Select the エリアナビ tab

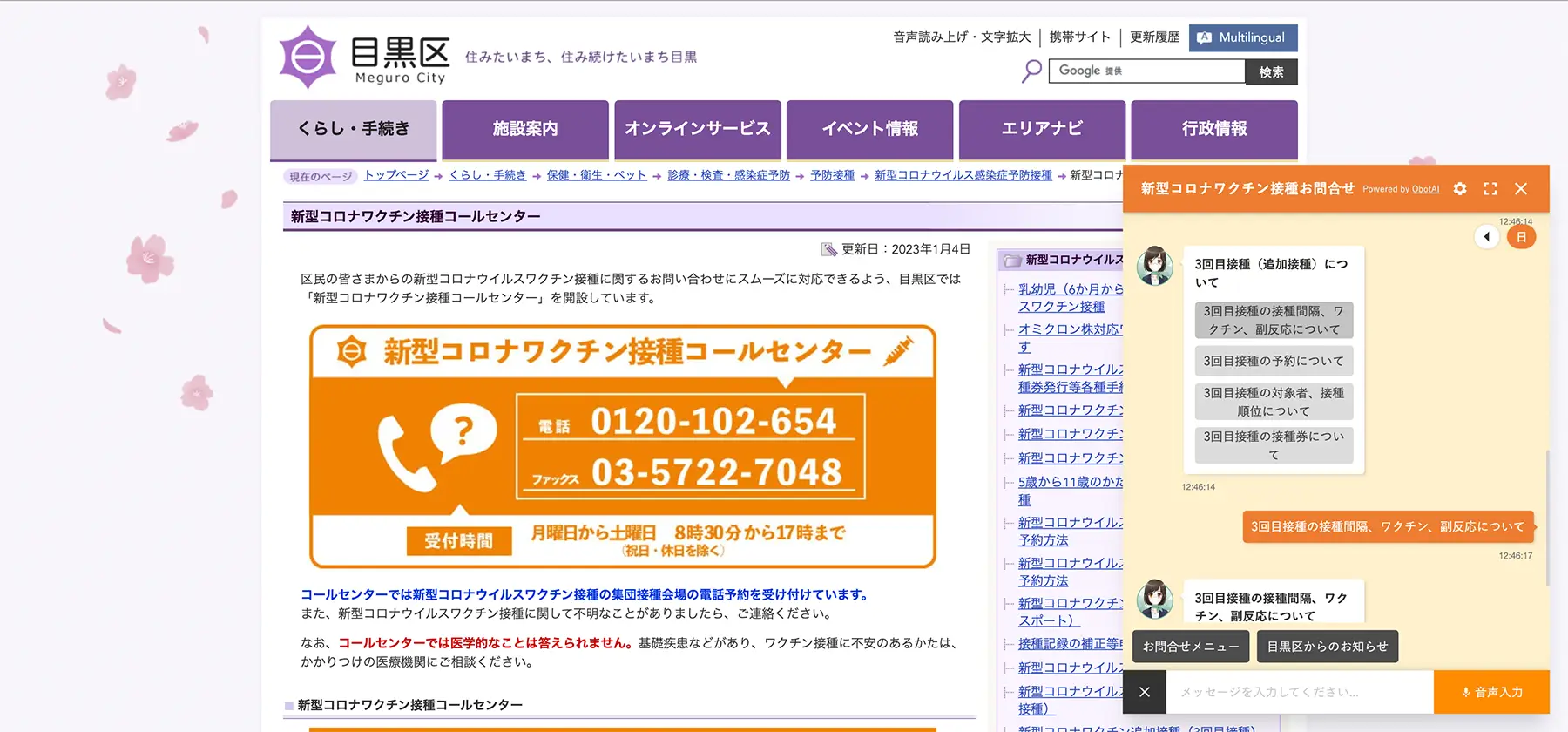pyautogui.click(x=1042, y=130)
